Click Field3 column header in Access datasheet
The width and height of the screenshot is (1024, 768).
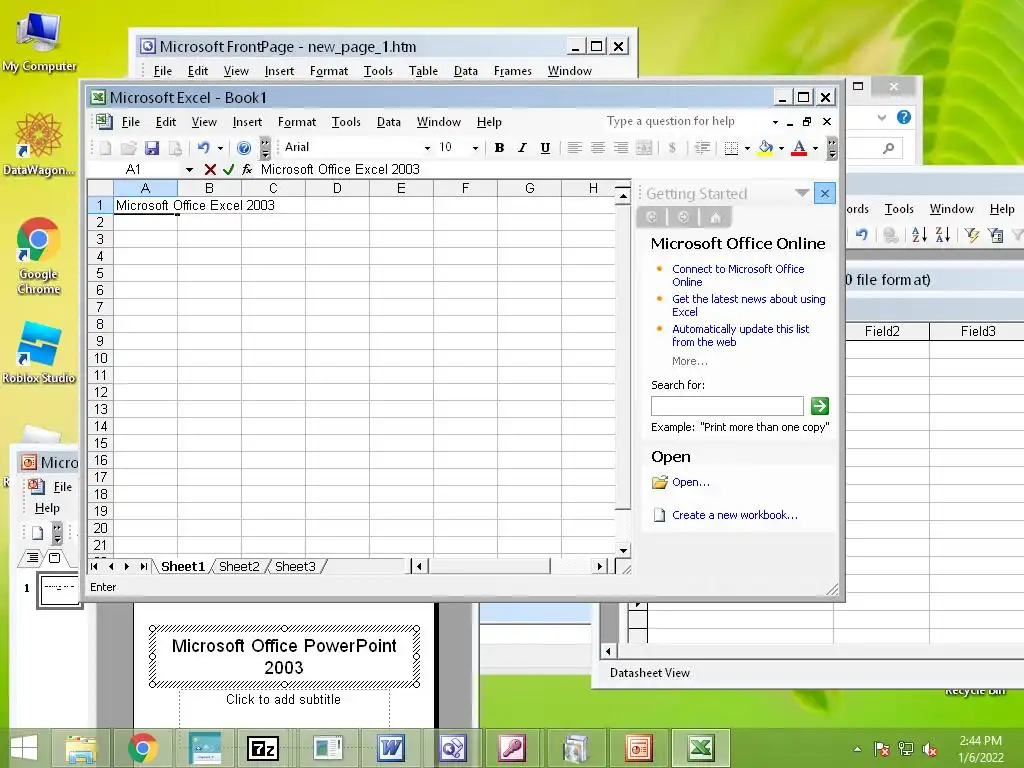977,331
